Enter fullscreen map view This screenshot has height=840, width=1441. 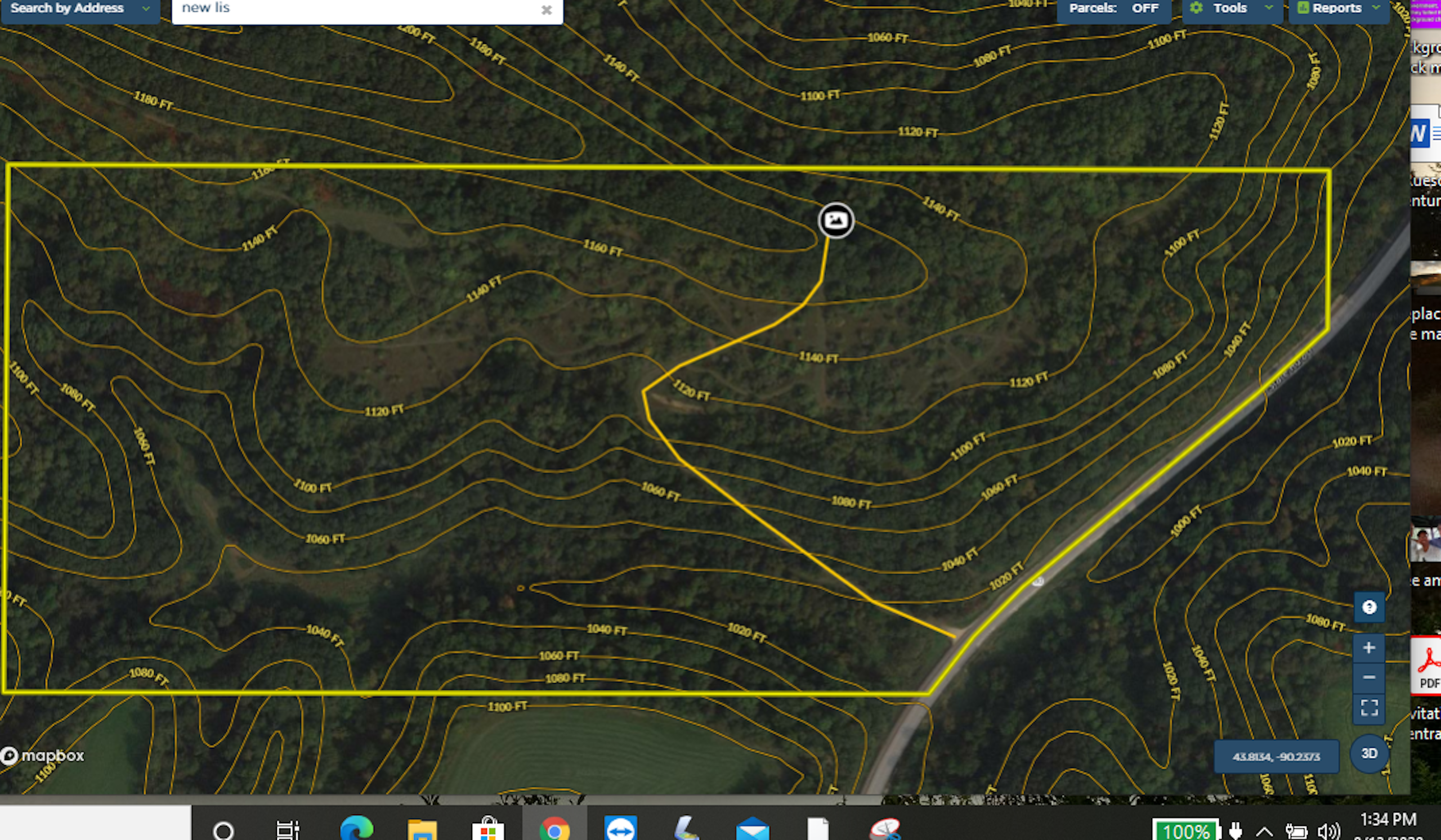[x=1369, y=708]
